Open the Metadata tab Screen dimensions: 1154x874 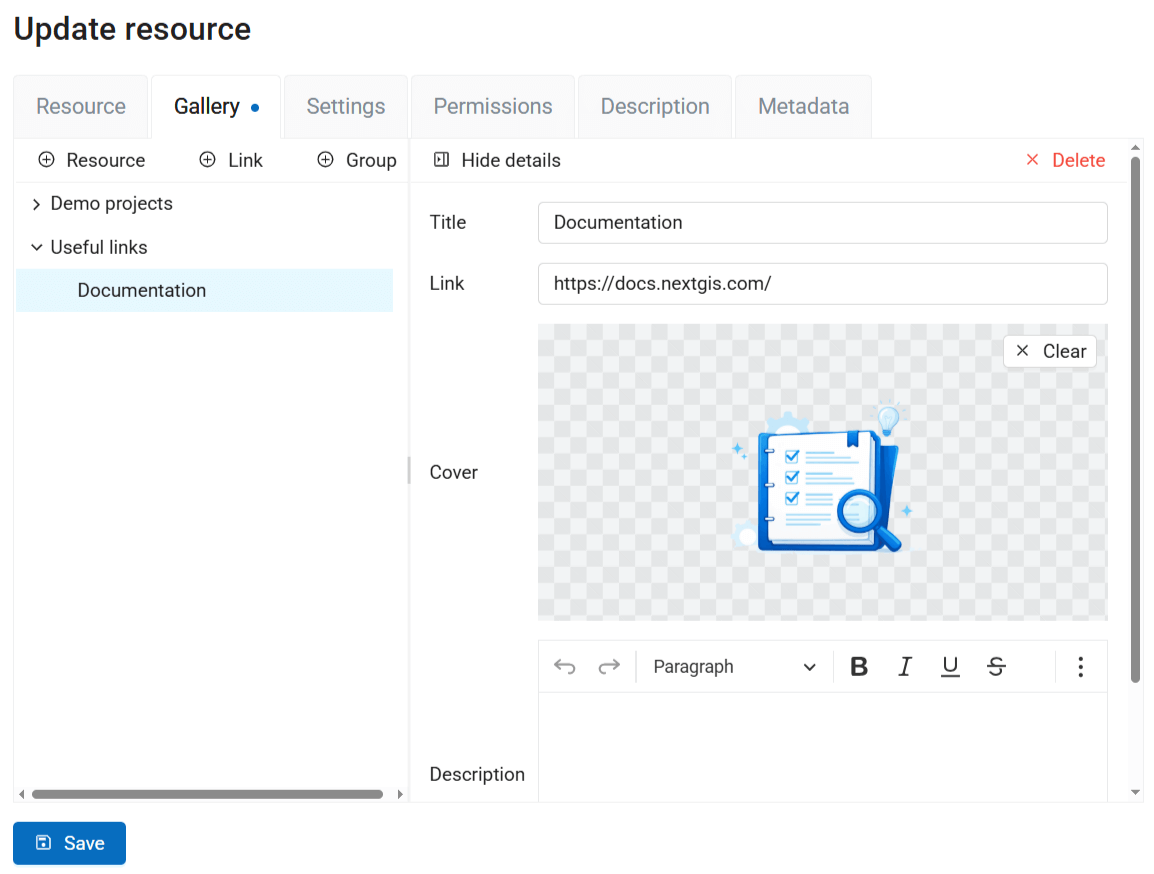click(x=803, y=107)
